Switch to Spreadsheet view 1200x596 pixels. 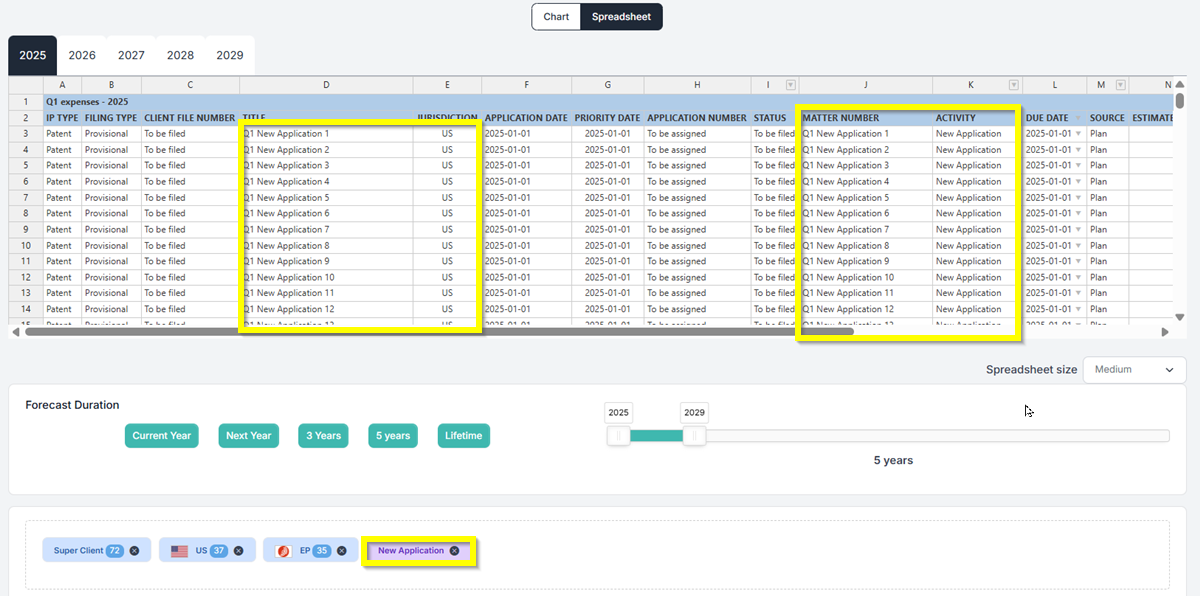(x=621, y=16)
